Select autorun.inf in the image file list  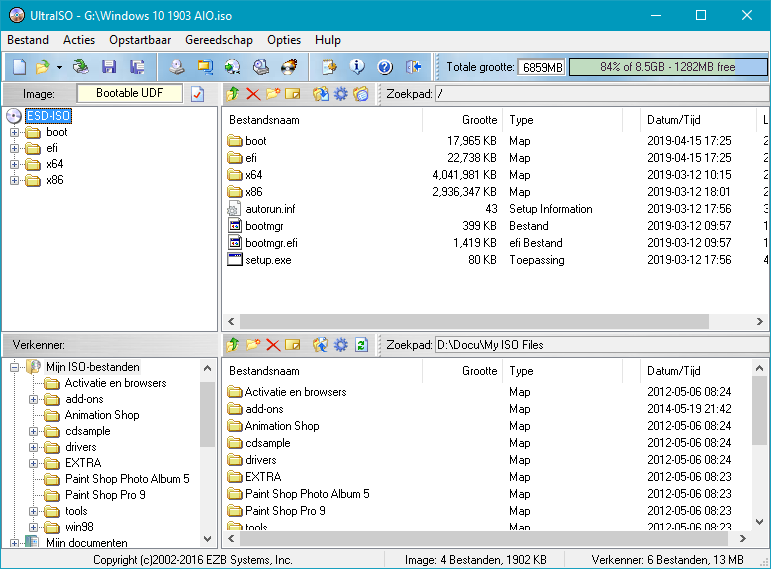click(x=270, y=209)
